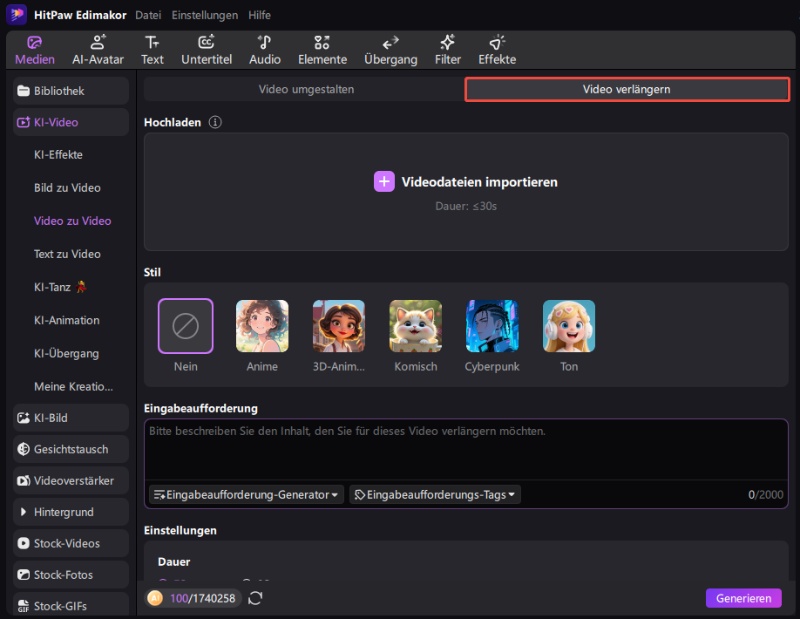Viewport: 800px width, 619px height.
Task: Open the Filter panel
Action: point(447,49)
